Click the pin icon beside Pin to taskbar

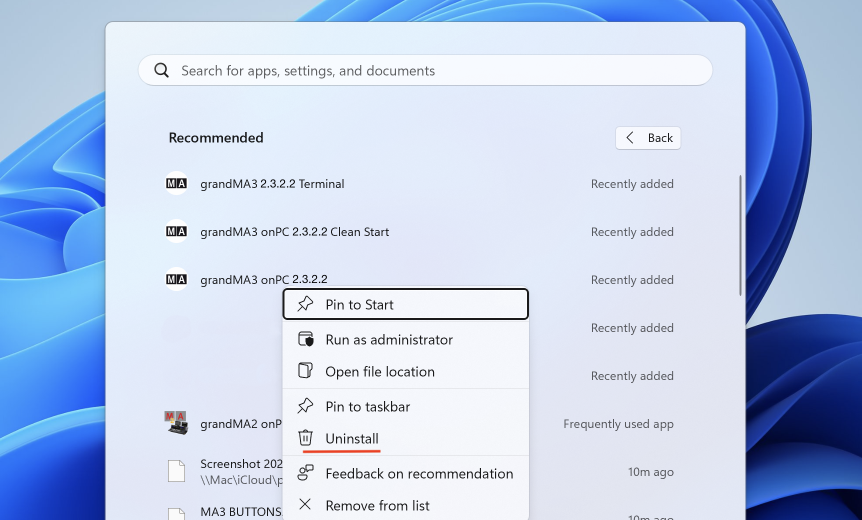[305, 406]
